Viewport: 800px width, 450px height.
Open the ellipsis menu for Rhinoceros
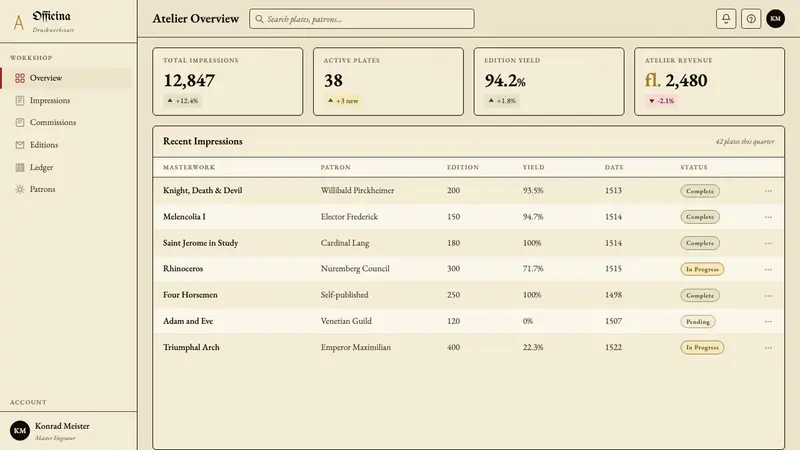point(768,269)
